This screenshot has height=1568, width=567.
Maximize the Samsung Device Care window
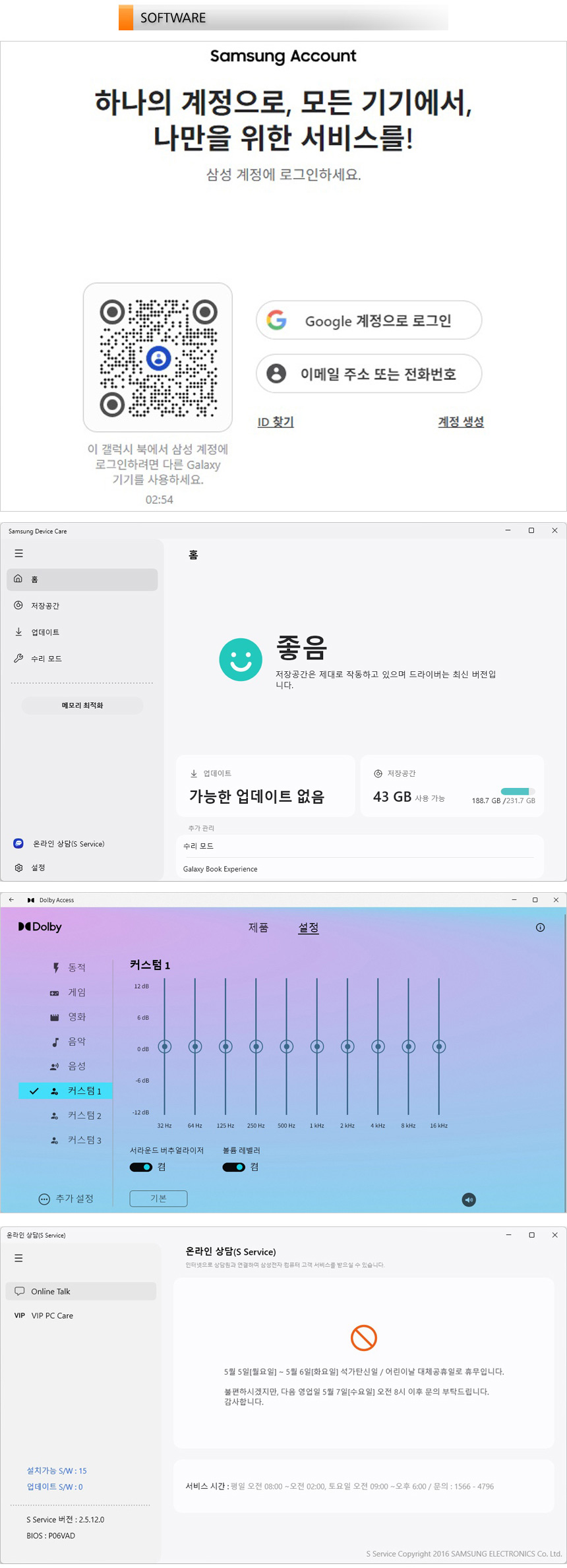531,531
